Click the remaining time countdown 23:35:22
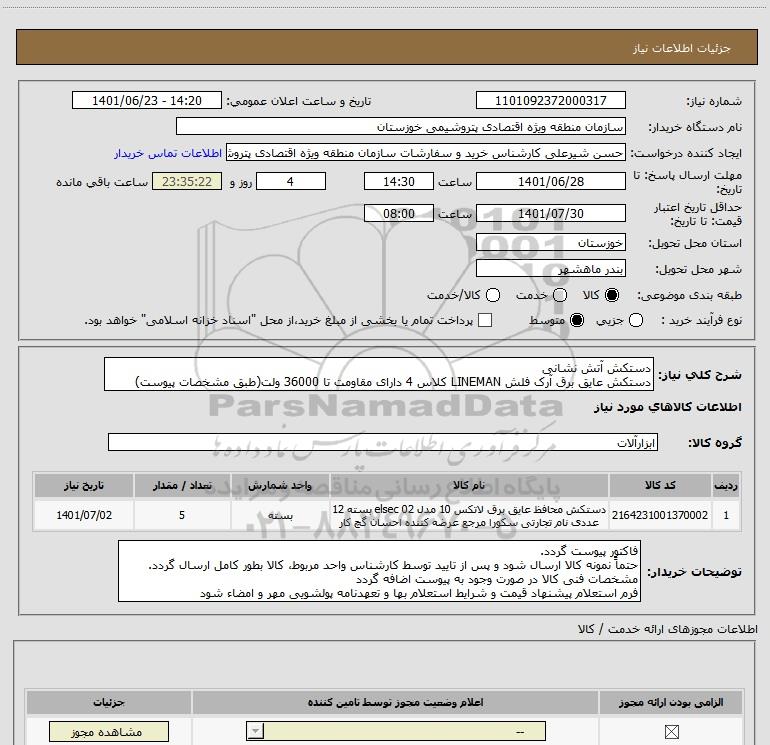Image resolution: width=770 pixels, height=745 pixels. pyautogui.click(x=187, y=182)
